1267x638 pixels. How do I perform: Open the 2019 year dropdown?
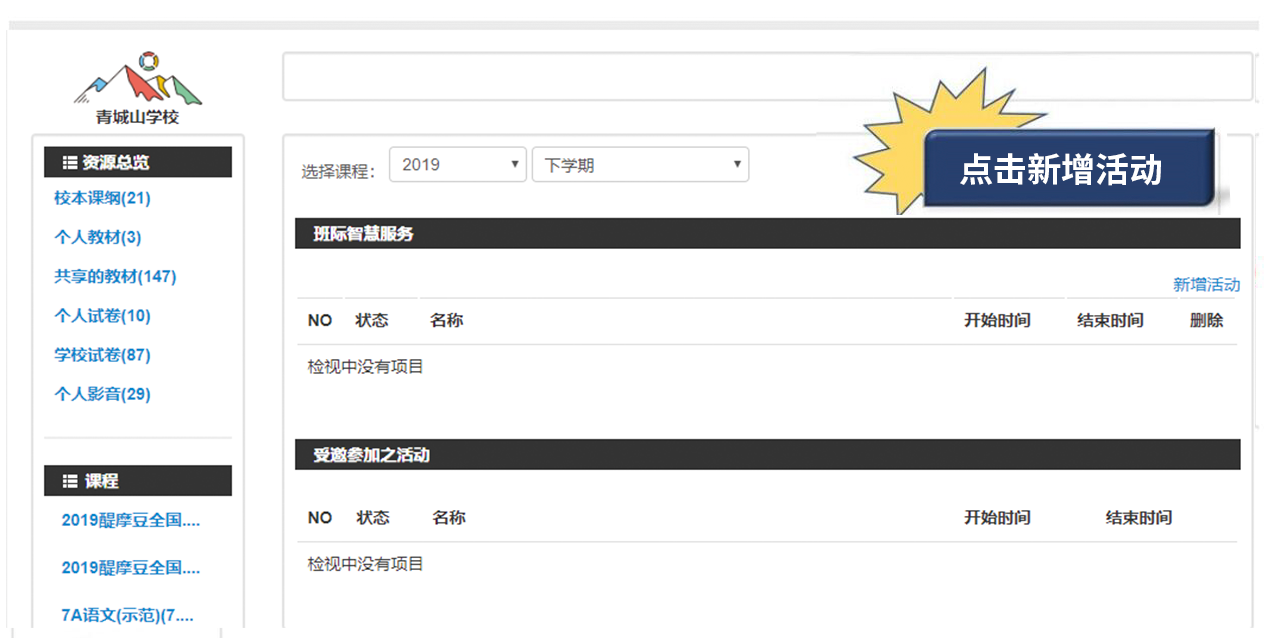457,165
